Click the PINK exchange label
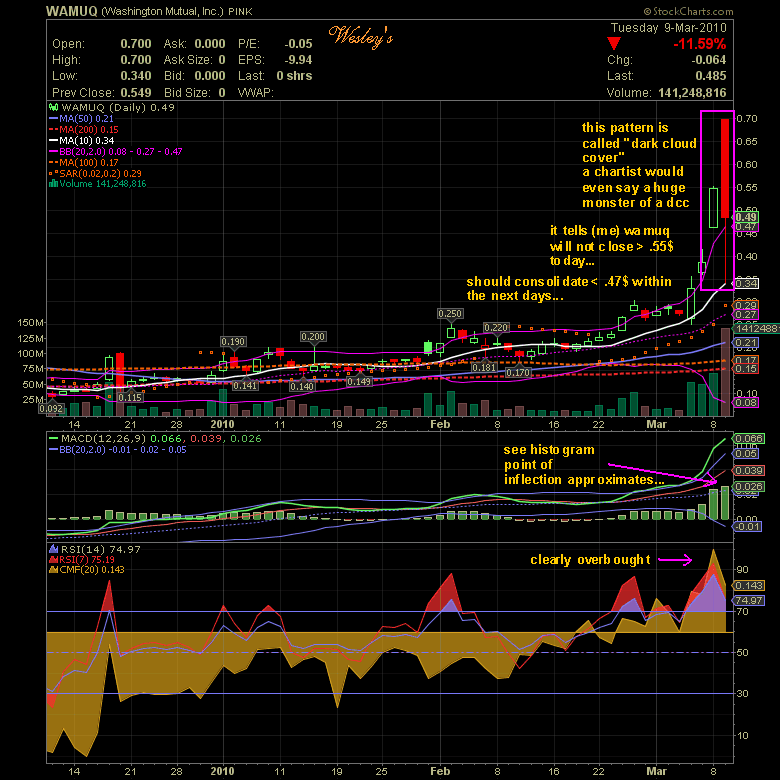The image size is (780, 780). [x=240, y=11]
